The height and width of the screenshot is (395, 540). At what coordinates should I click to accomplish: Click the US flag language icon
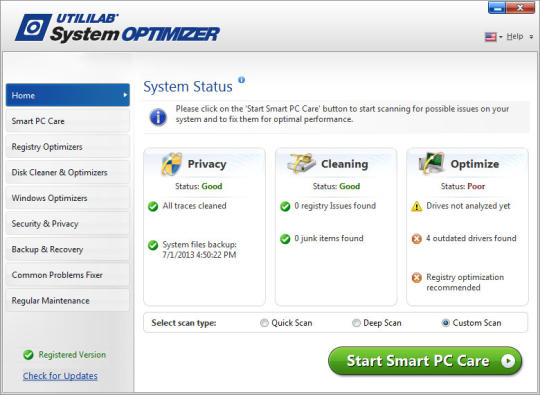click(490, 37)
